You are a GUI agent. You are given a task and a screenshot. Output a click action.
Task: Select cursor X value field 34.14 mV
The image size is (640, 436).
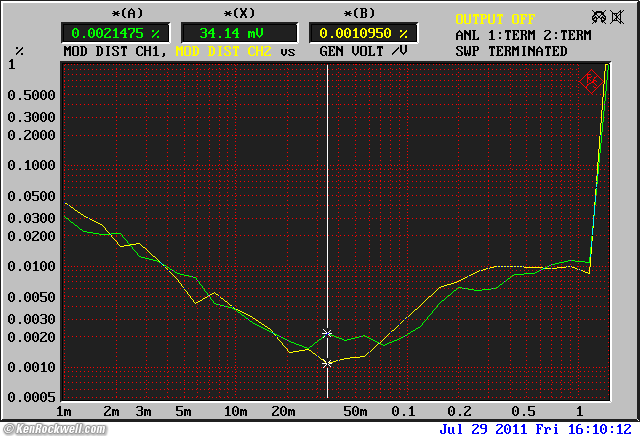(239, 33)
